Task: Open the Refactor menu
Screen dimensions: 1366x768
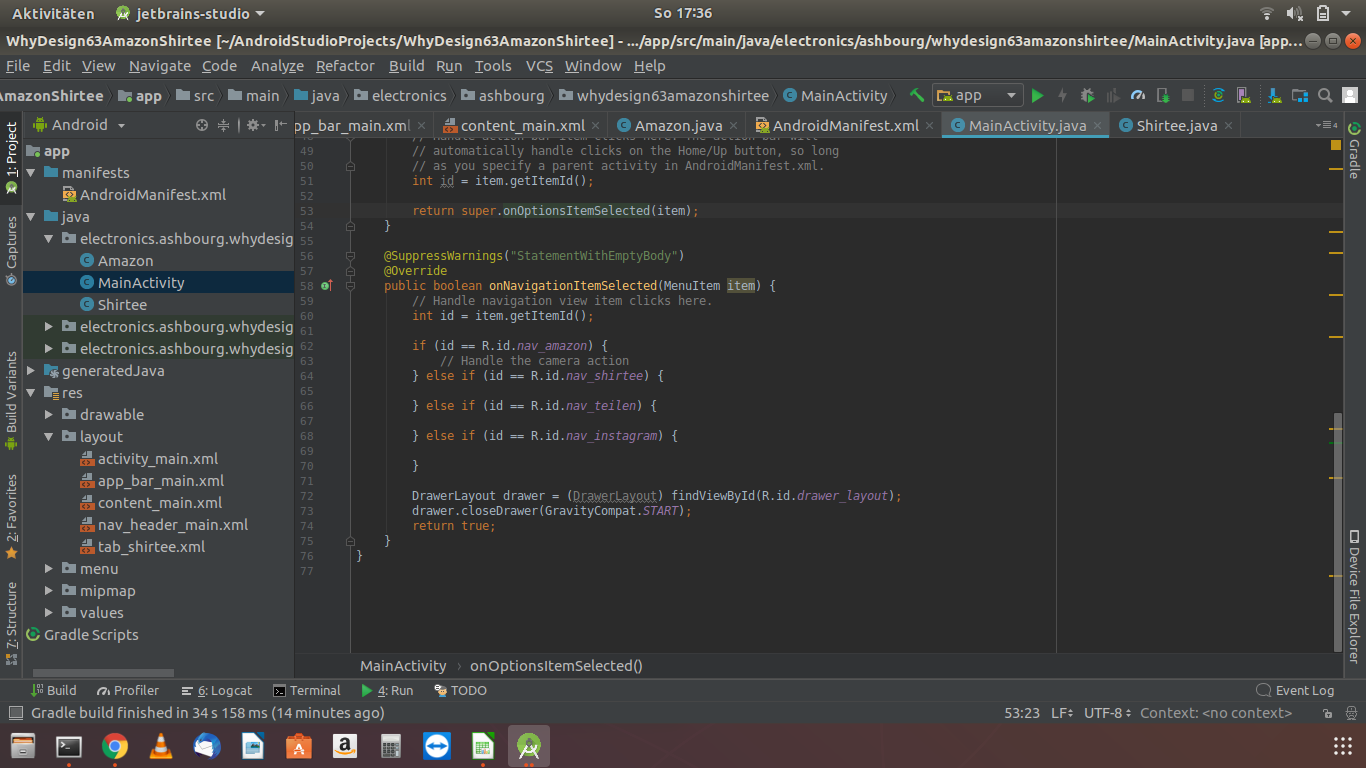Action: (x=345, y=66)
